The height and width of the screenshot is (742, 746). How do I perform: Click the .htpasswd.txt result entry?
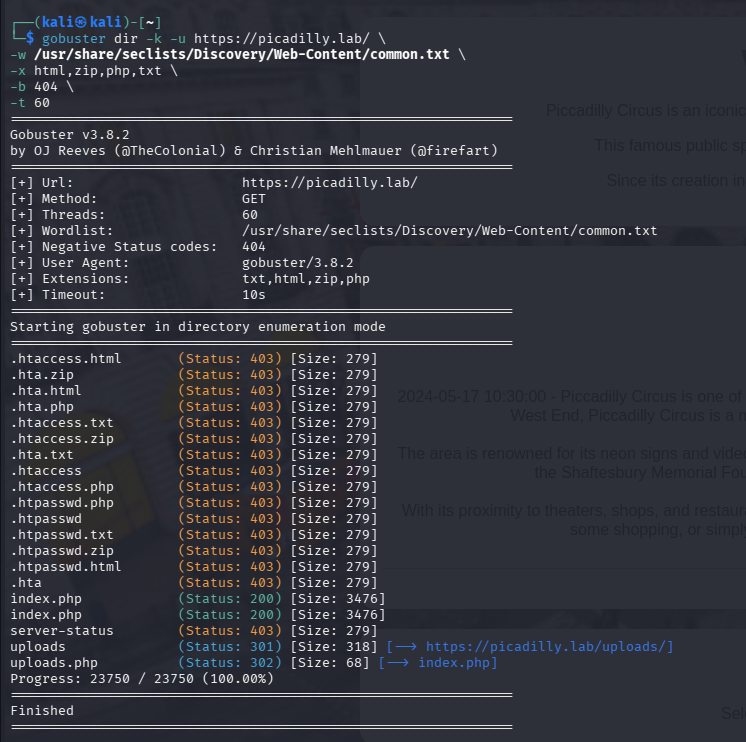pos(62,535)
